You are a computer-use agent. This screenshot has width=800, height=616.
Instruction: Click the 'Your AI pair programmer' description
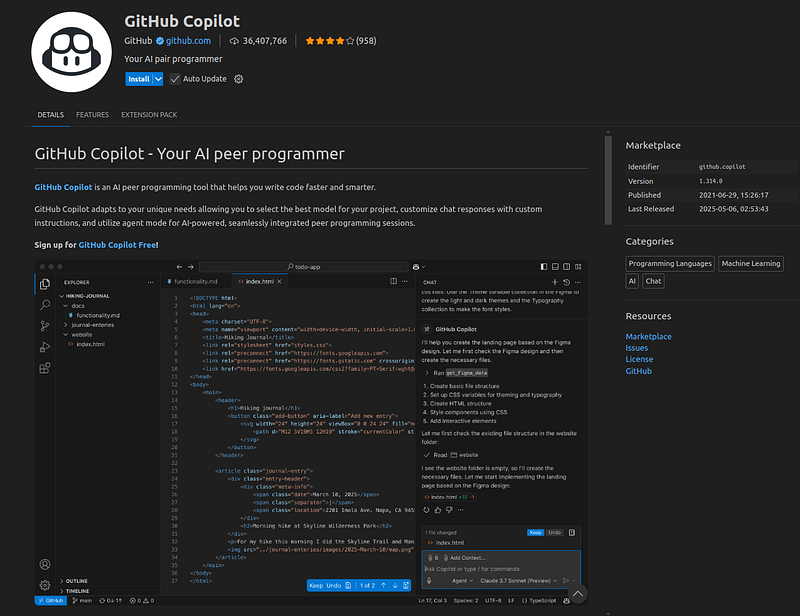pos(173,59)
